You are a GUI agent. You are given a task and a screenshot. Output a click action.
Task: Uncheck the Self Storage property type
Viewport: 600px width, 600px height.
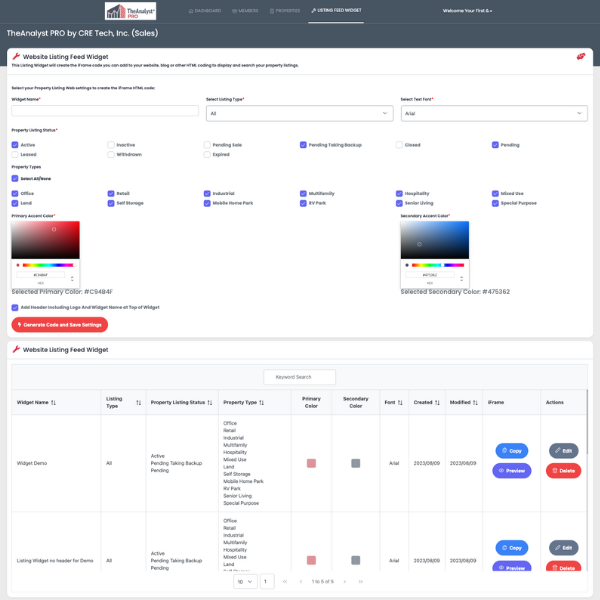pyautogui.click(x=111, y=203)
